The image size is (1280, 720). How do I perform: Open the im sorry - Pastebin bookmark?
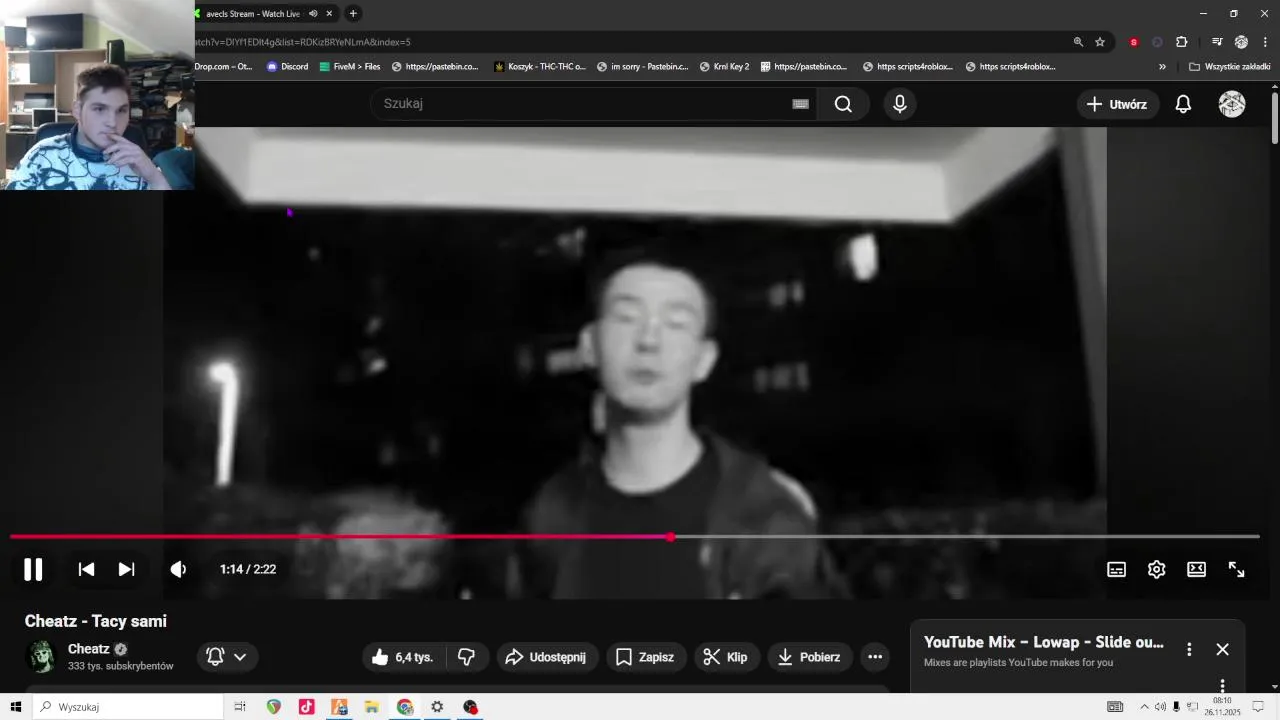[x=643, y=67]
